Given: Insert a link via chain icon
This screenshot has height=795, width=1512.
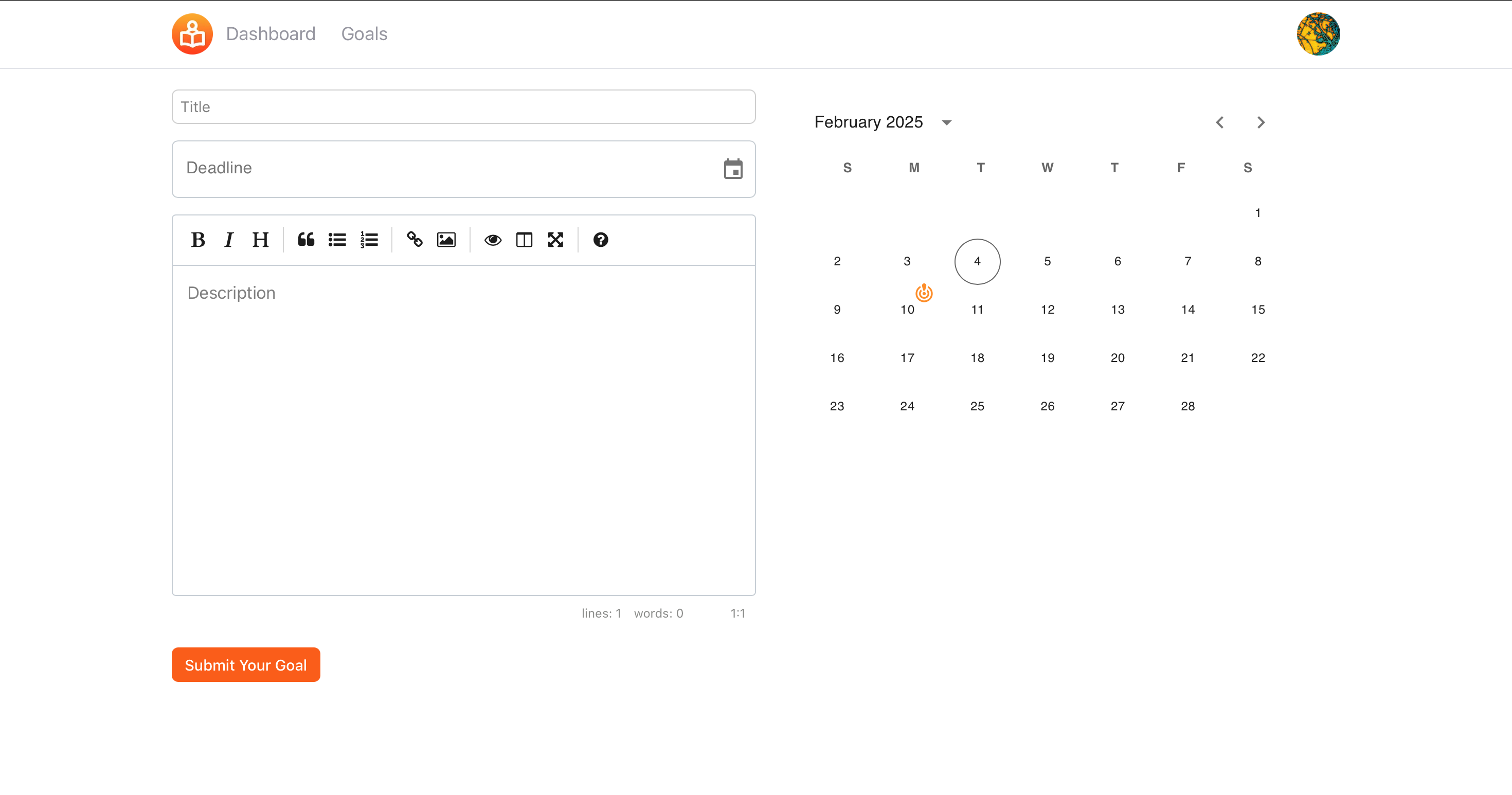Looking at the screenshot, I should pos(415,240).
